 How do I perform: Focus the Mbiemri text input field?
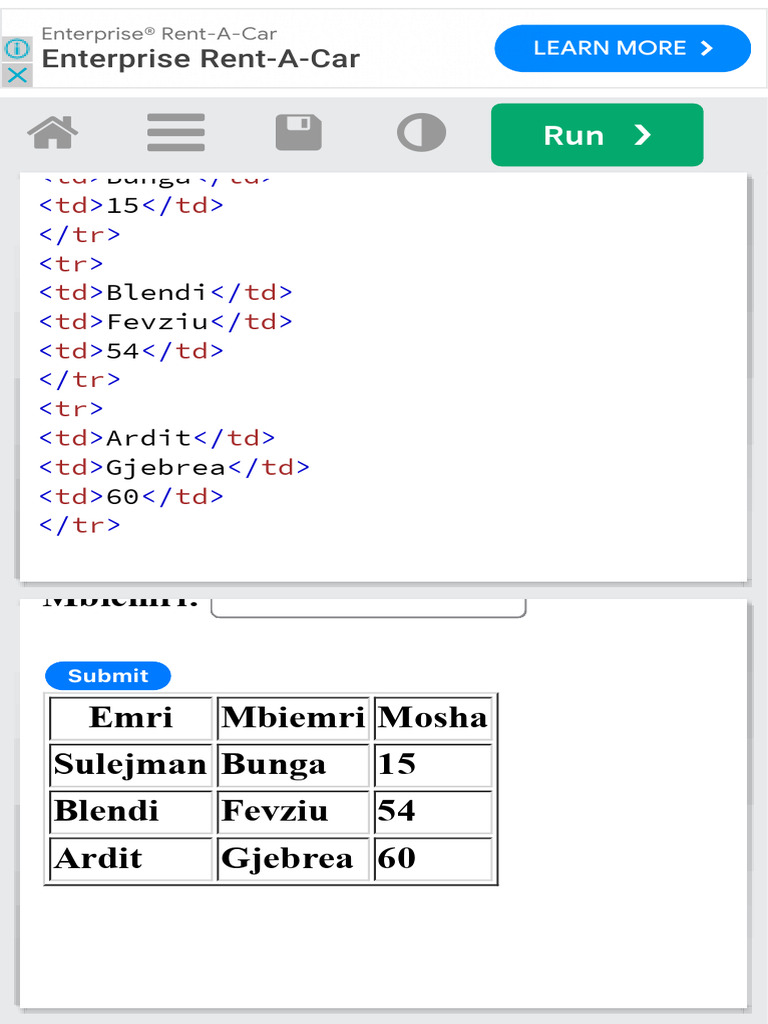(368, 607)
